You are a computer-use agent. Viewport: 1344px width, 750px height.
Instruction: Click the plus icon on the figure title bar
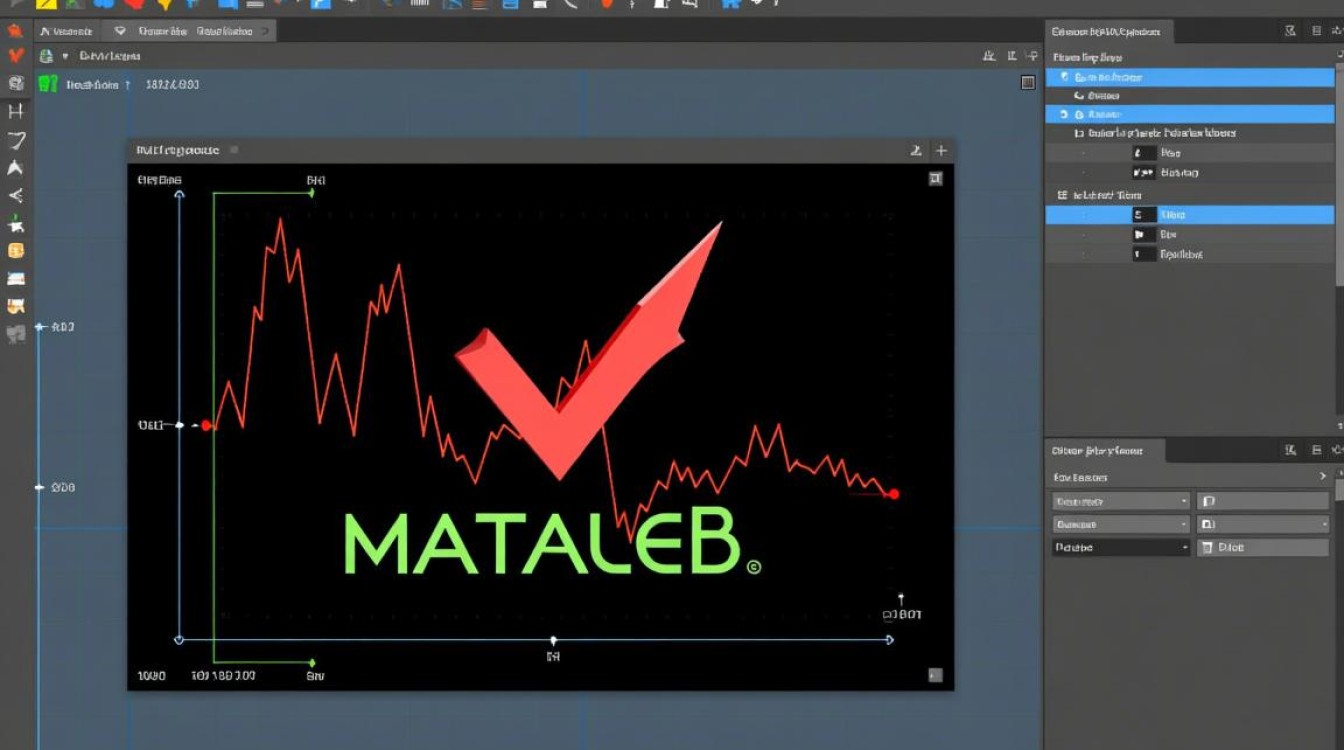pyautogui.click(x=940, y=151)
